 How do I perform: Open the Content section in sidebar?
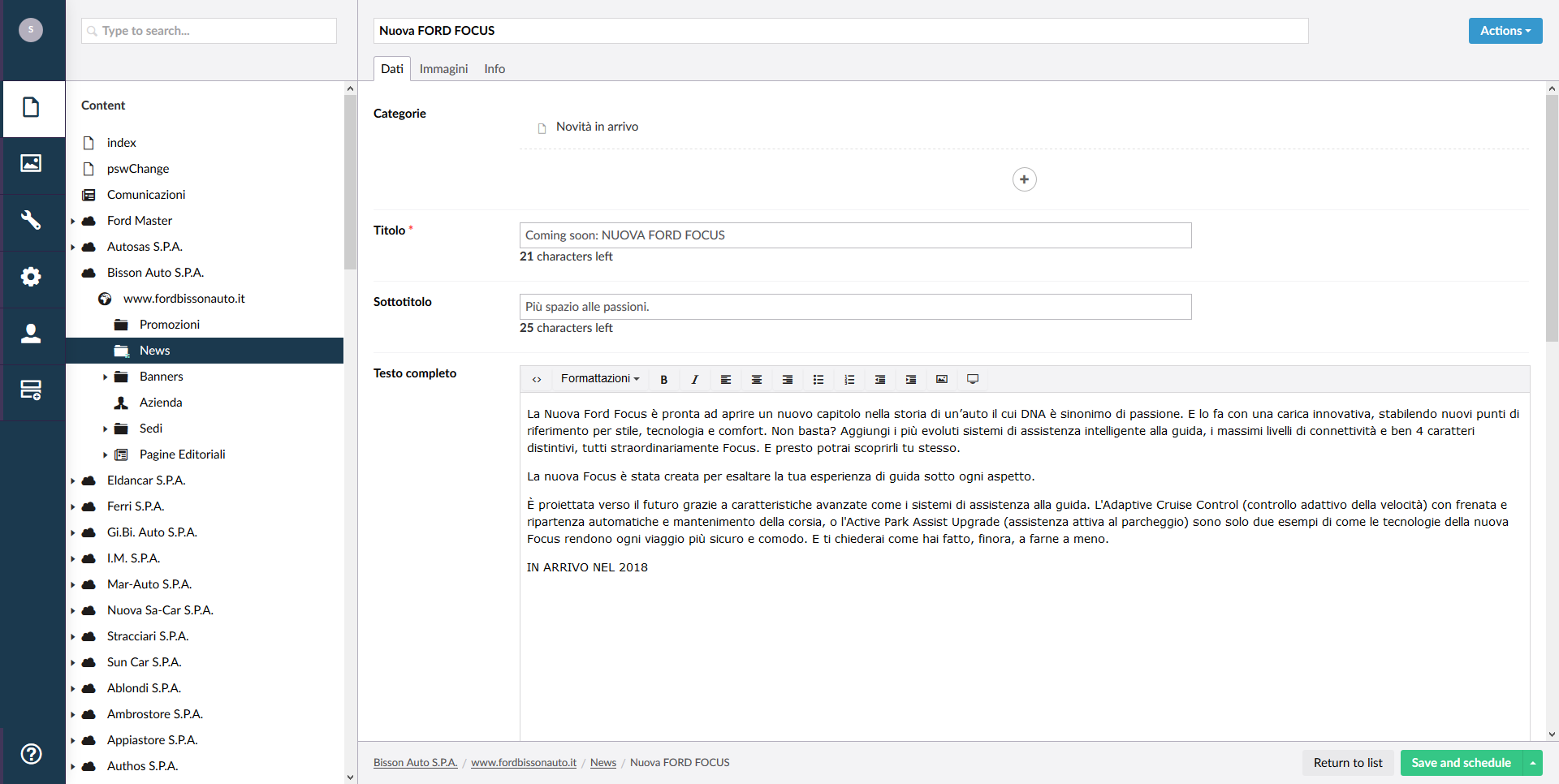[x=32, y=107]
